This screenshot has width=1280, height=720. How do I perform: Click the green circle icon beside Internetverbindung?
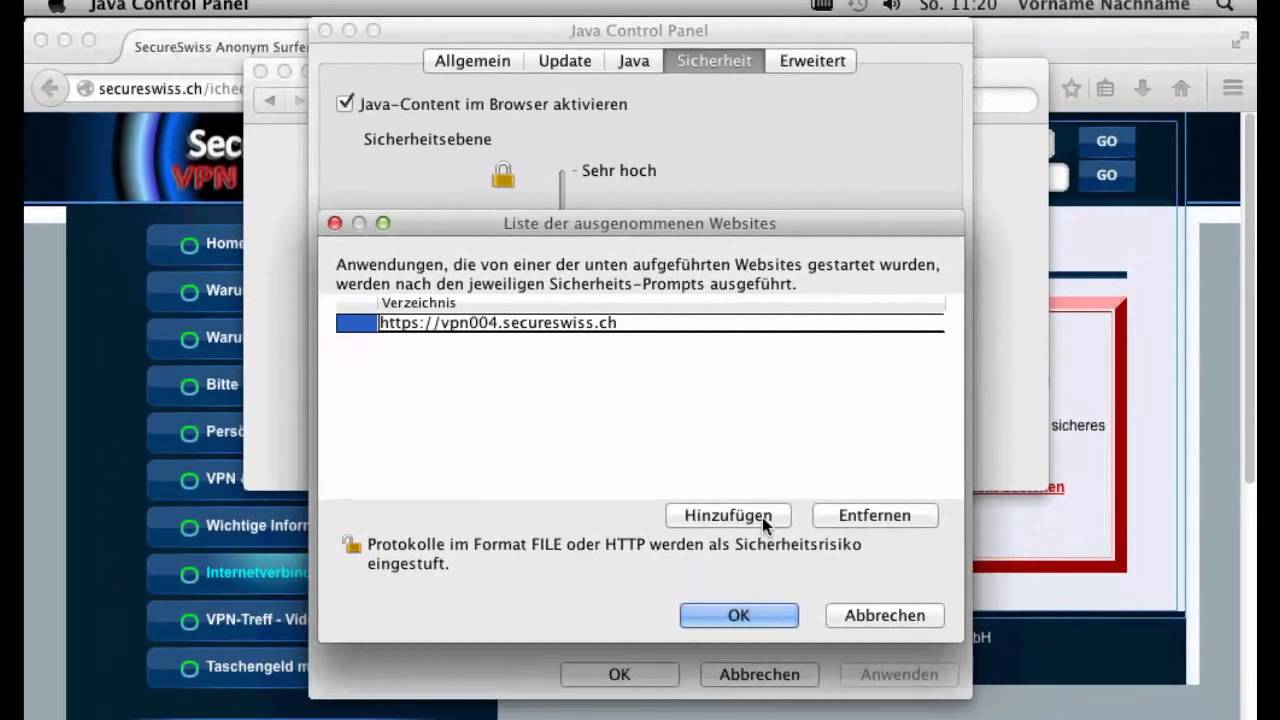189,574
